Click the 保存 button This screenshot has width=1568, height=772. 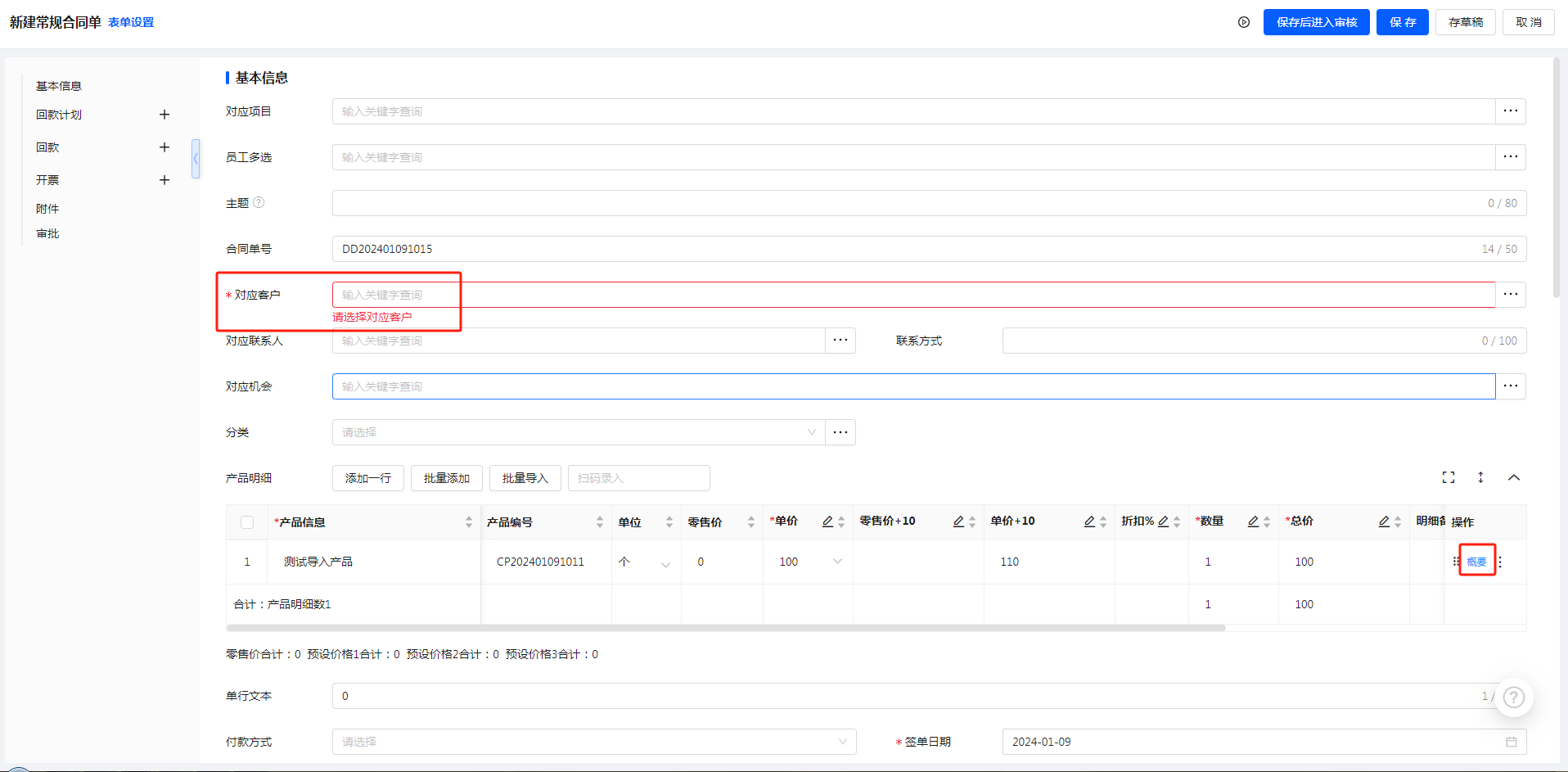(x=1403, y=22)
